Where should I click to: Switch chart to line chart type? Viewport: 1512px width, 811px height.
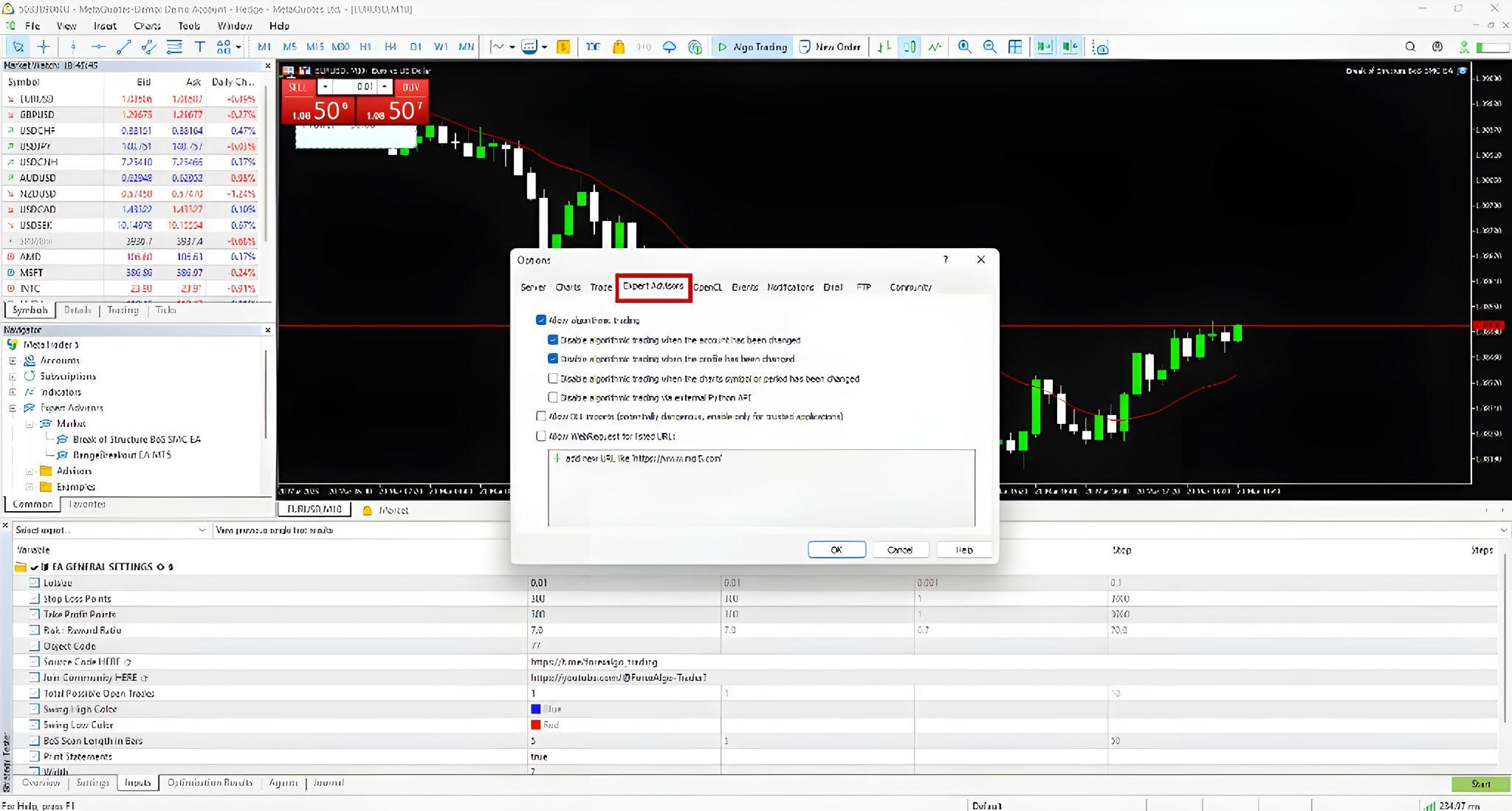[935, 47]
